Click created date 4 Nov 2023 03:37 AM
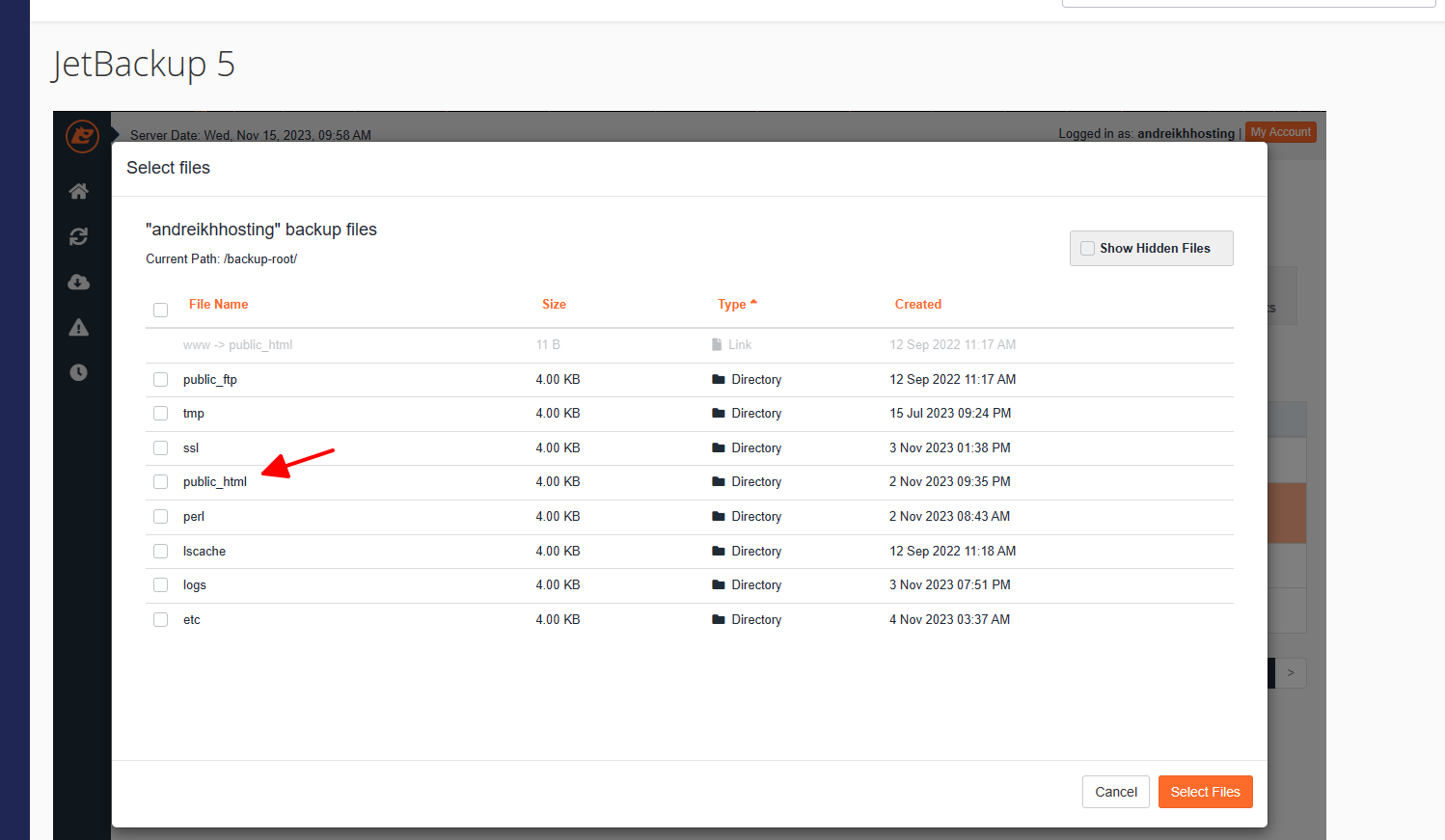 [x=950, y=619]
